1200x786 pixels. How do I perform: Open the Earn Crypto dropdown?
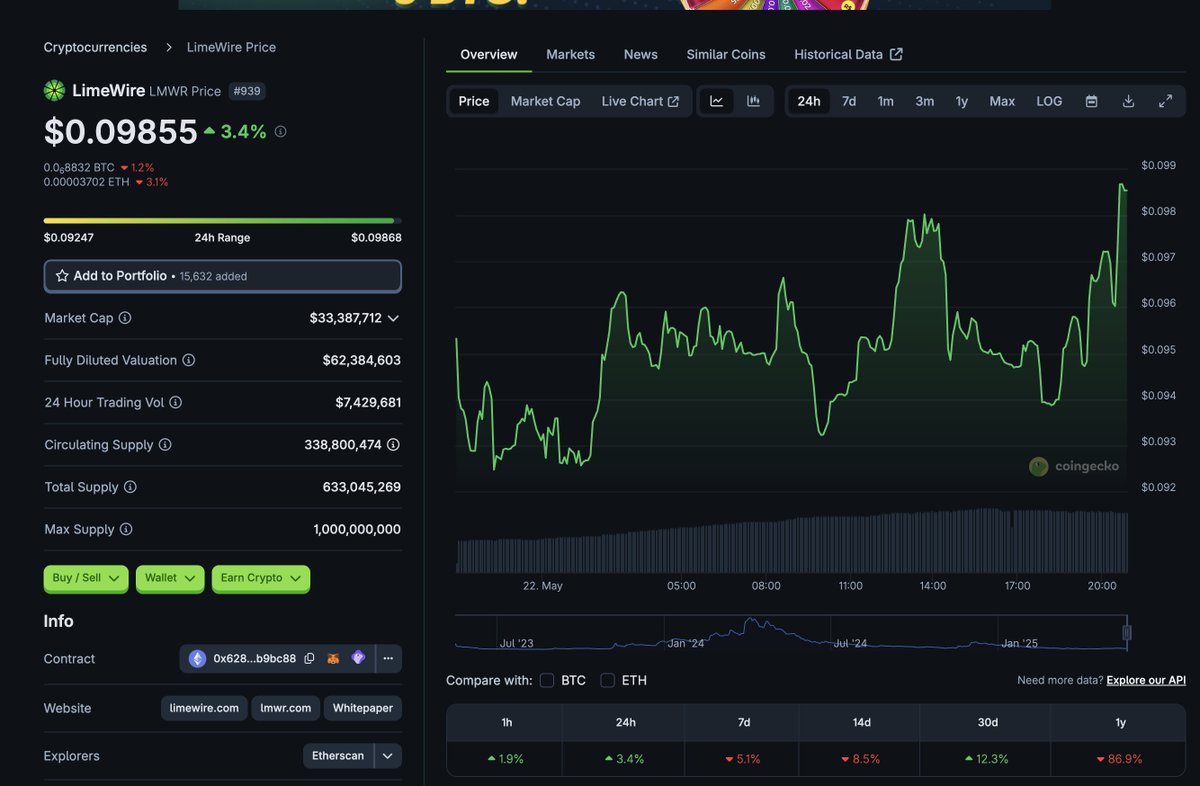(x=261, y=578)
